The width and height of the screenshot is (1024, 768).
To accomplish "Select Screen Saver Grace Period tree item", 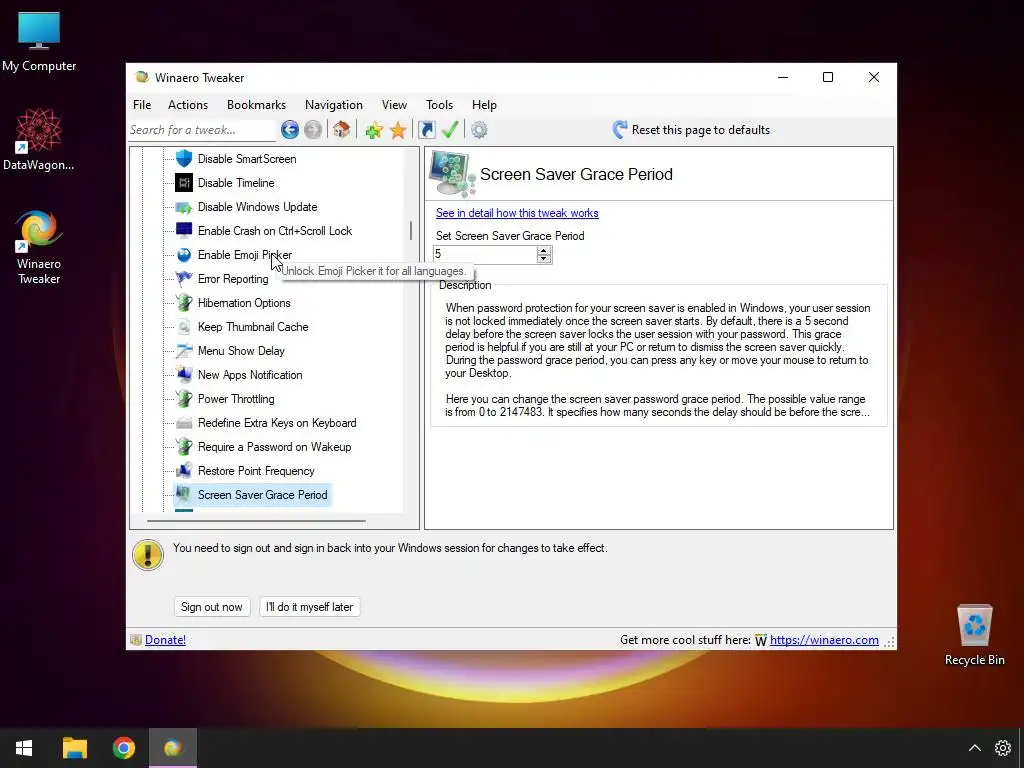I will point(251,494).
